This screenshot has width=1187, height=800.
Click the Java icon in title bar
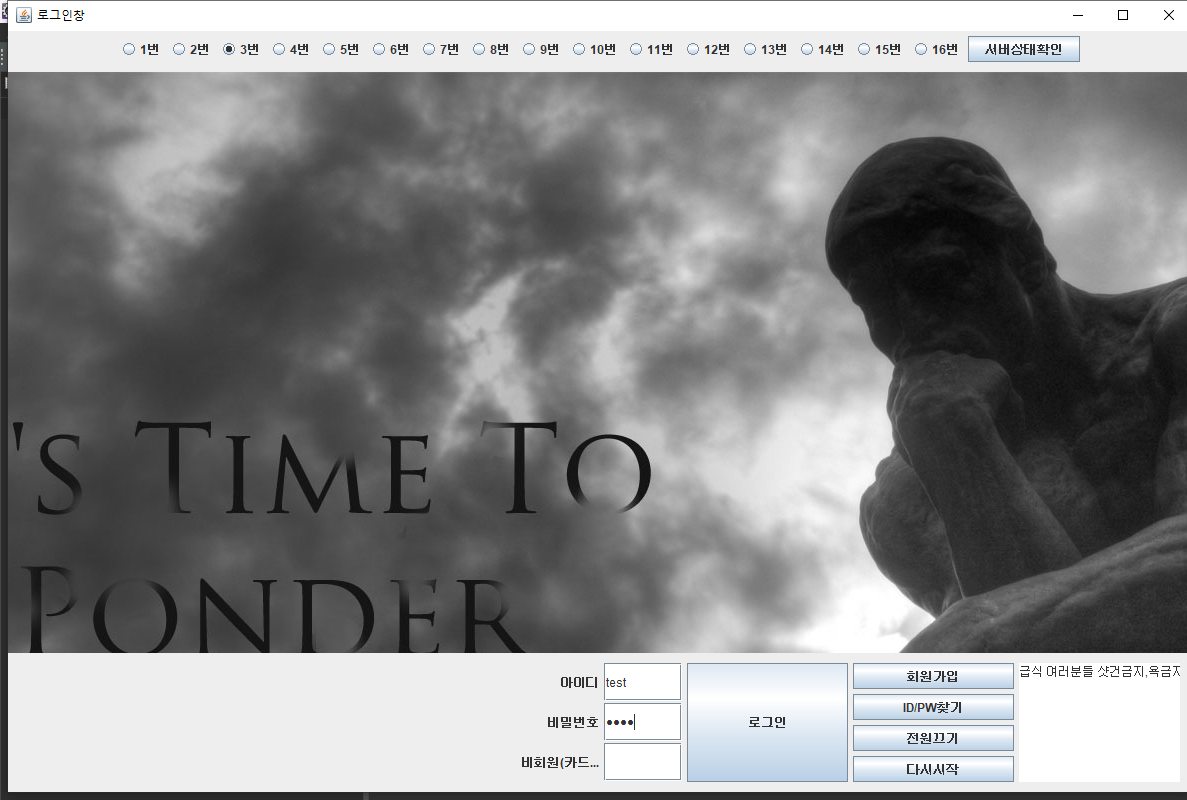coord(23,15)
